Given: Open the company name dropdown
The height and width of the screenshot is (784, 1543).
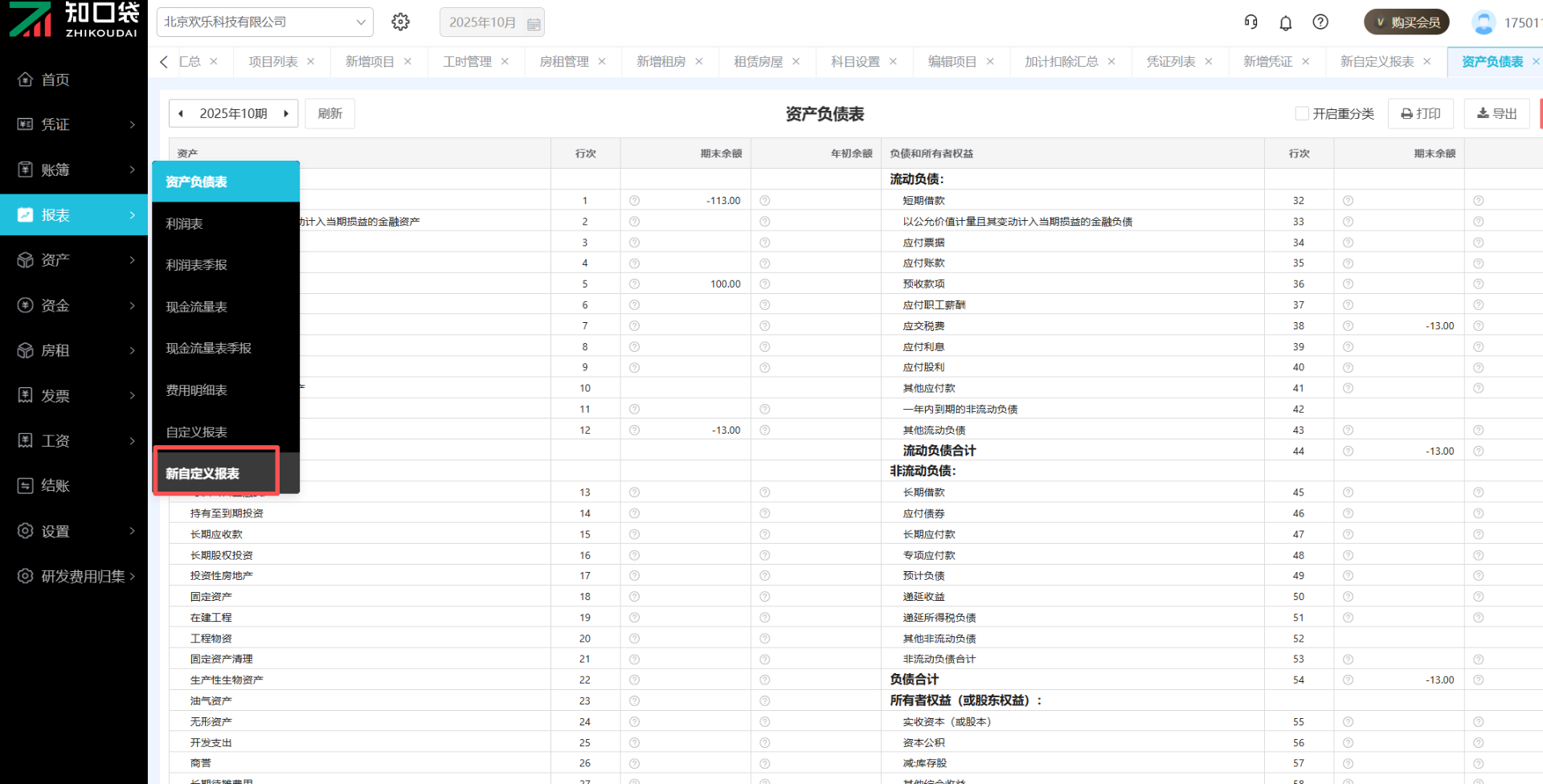Looking at the screenshot, I should pyautogui.click(x=264, y=22).
